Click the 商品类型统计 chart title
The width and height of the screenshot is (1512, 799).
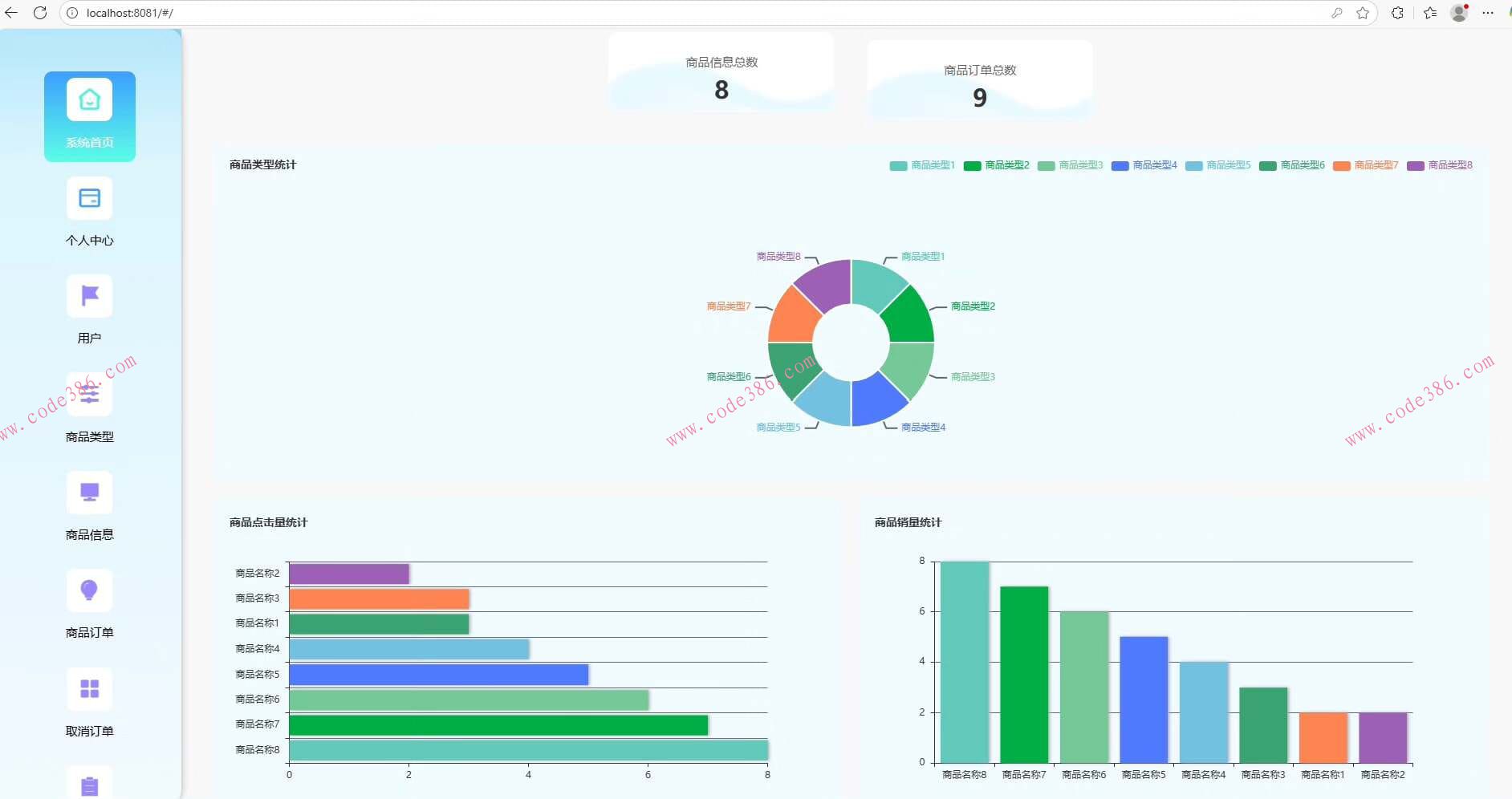point(263,164)
